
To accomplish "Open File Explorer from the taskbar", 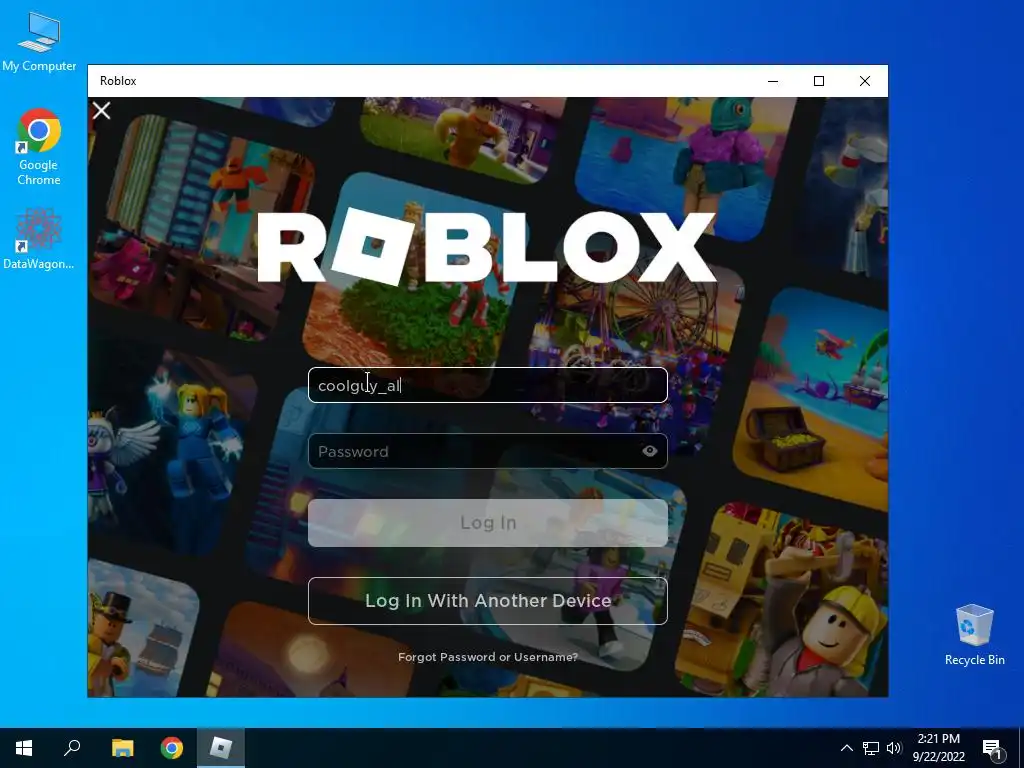I will click(122, 748).
